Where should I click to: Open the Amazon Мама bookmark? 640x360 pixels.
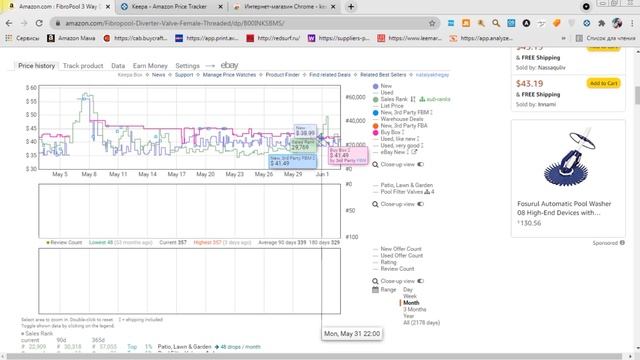(71, 38)
